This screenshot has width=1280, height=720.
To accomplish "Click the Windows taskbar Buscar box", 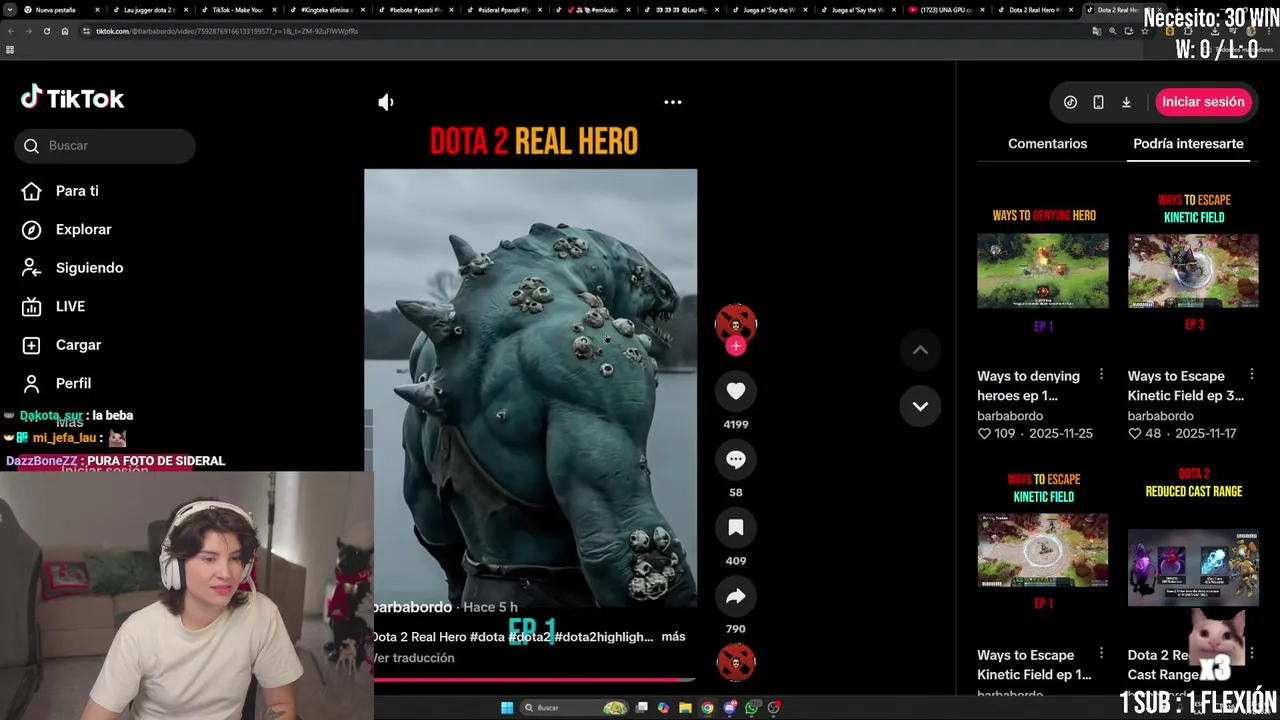I will click(575, 708).
